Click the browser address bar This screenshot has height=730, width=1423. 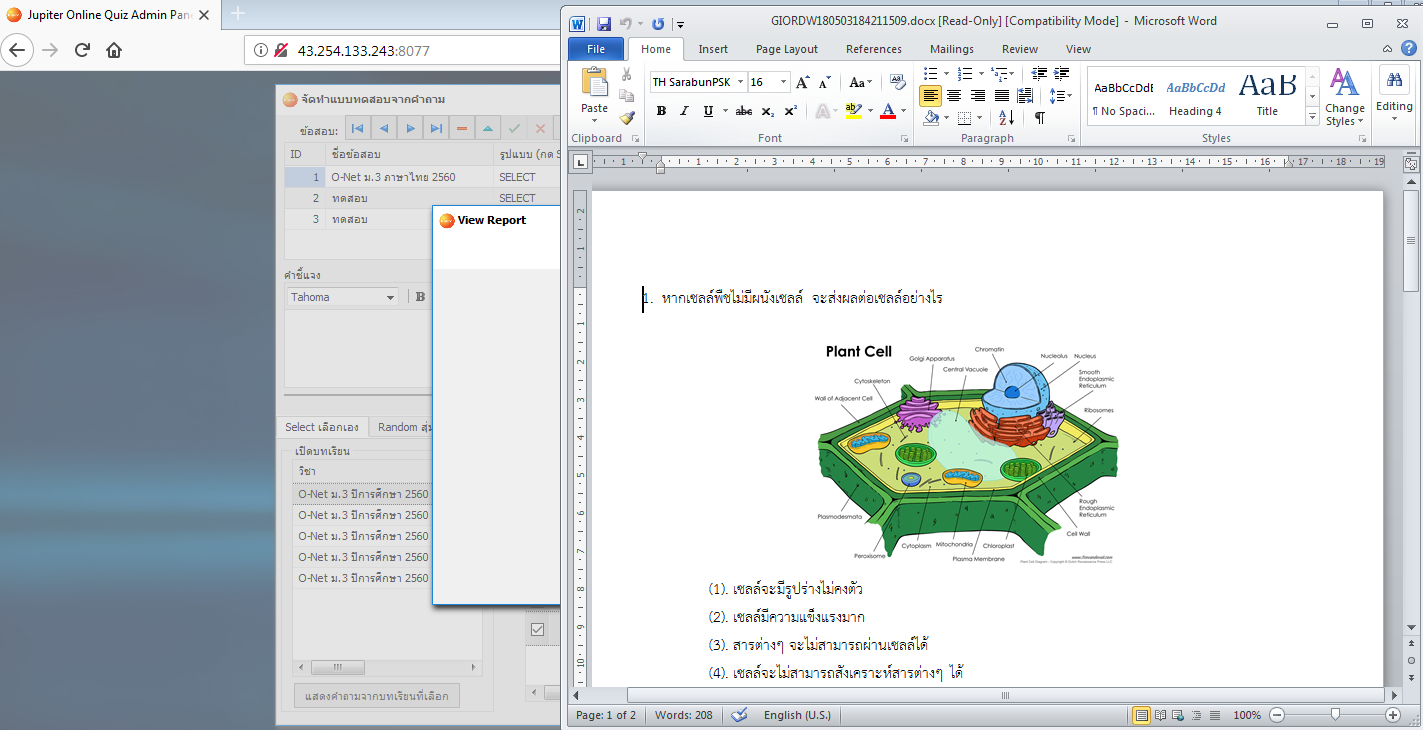(x=402, y=50)
